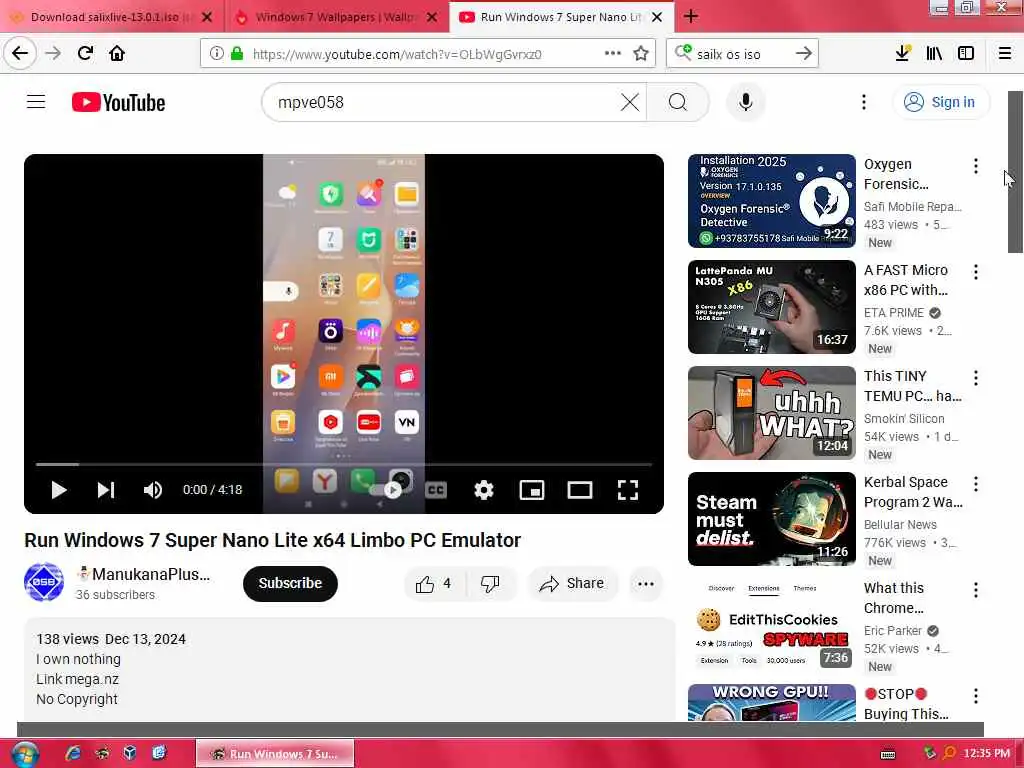
Task: Clear the YouTube search text
Action: [630, 102]
